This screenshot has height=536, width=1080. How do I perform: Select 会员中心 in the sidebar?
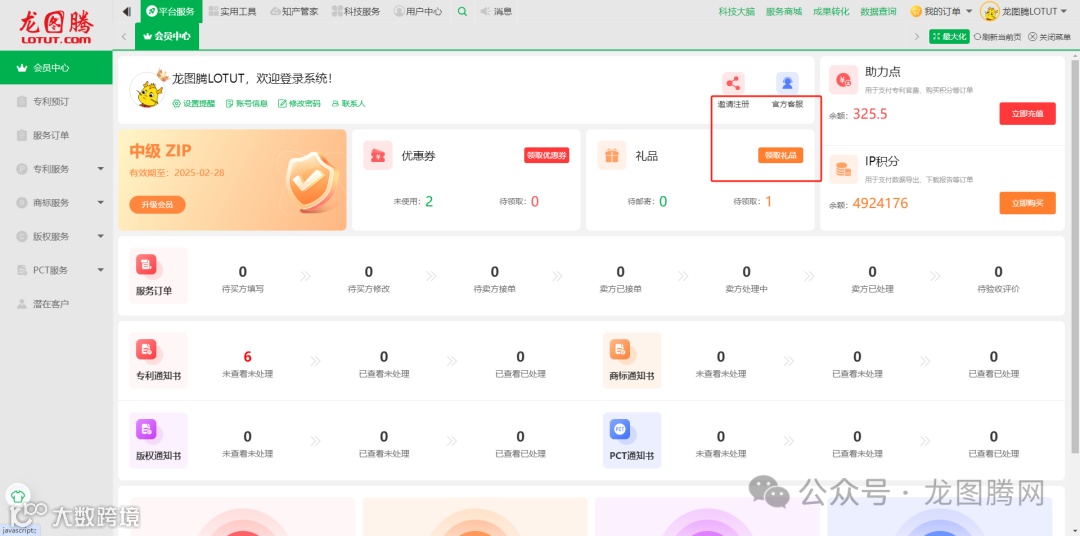point(56,68)
